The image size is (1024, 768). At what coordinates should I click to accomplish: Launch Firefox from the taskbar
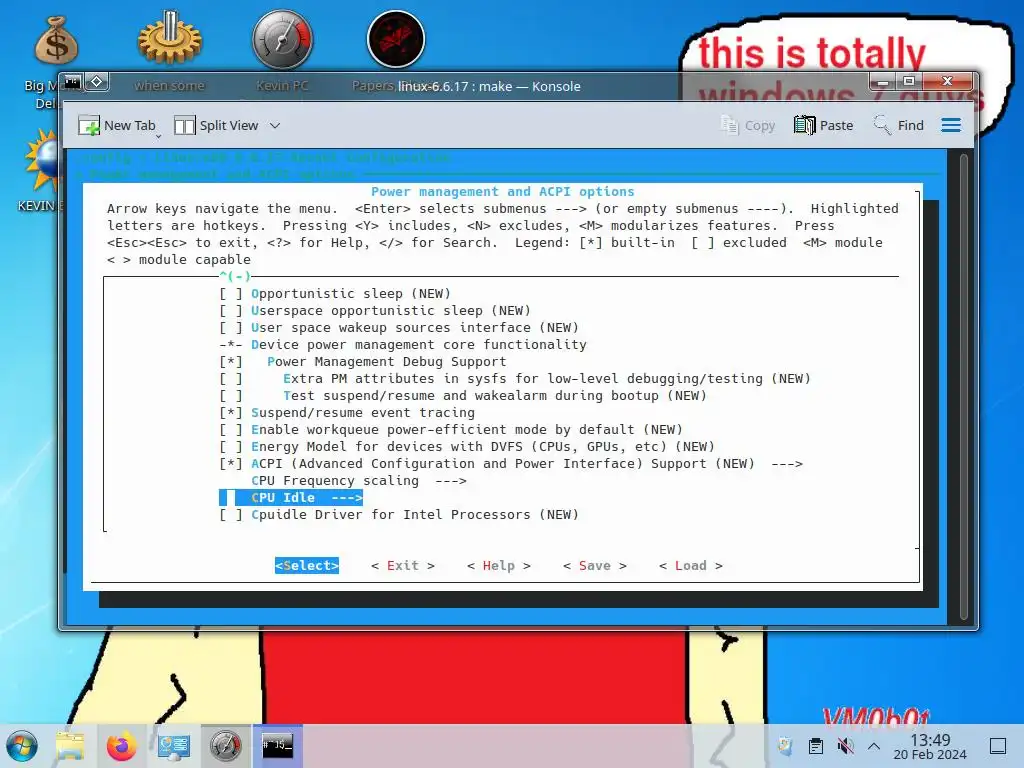(121, 746)
